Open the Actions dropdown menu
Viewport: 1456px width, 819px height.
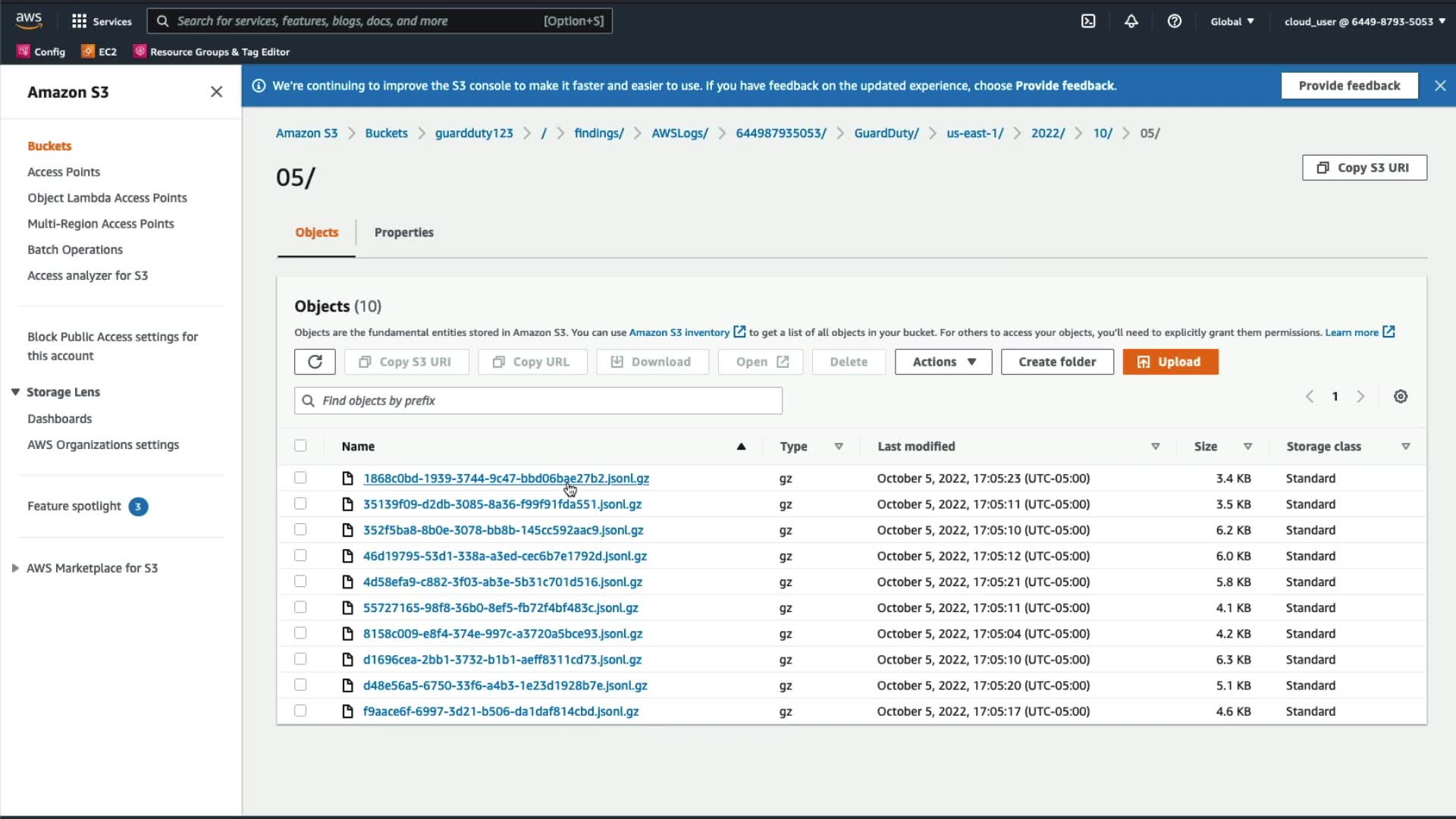943,362
